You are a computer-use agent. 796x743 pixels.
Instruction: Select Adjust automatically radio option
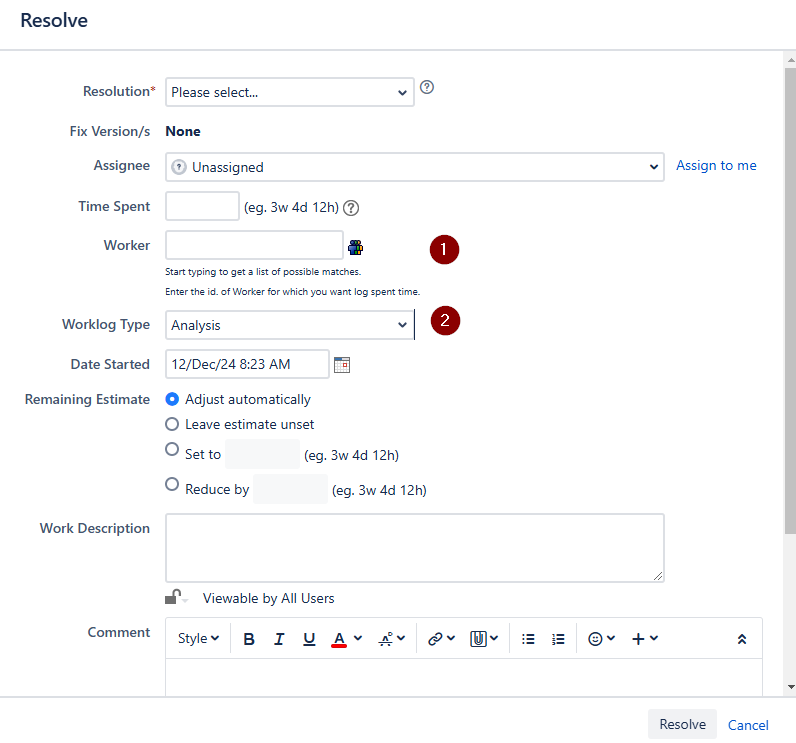pyautogui.click(x=172, y=399)
